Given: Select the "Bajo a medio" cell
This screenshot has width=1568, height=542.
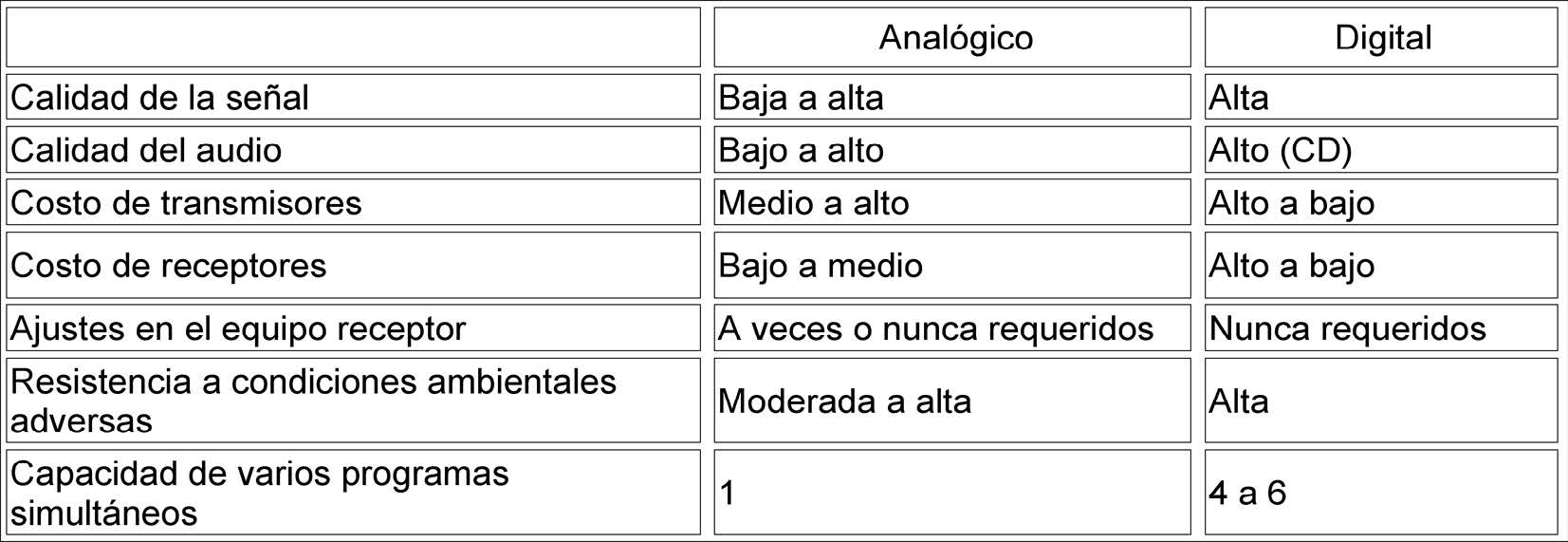Looking at the screenshot, I should (x=820, y=266).
